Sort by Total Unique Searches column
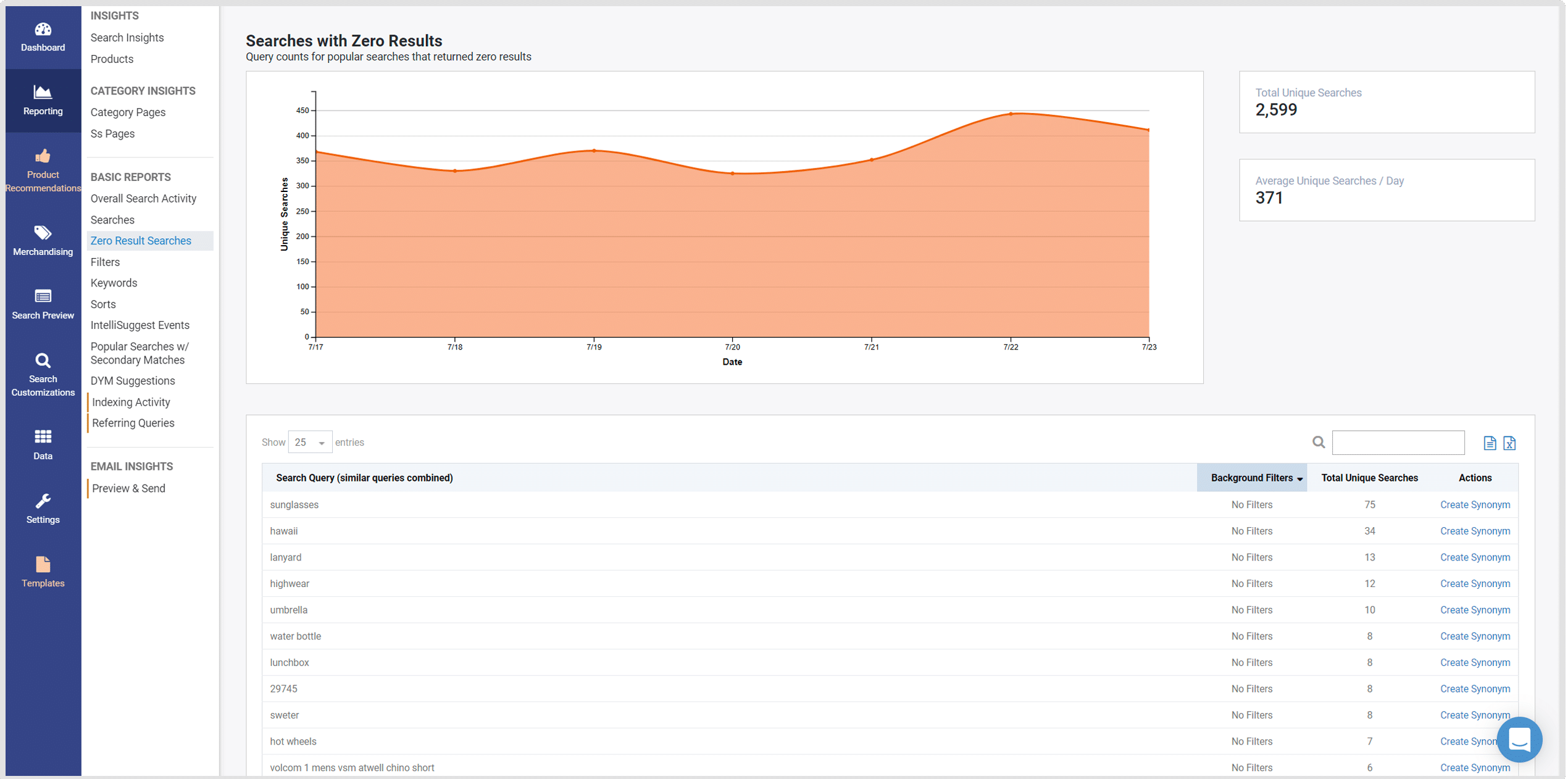The height and width of the screenshot is (779, 1568). (x=1369, y=478)
